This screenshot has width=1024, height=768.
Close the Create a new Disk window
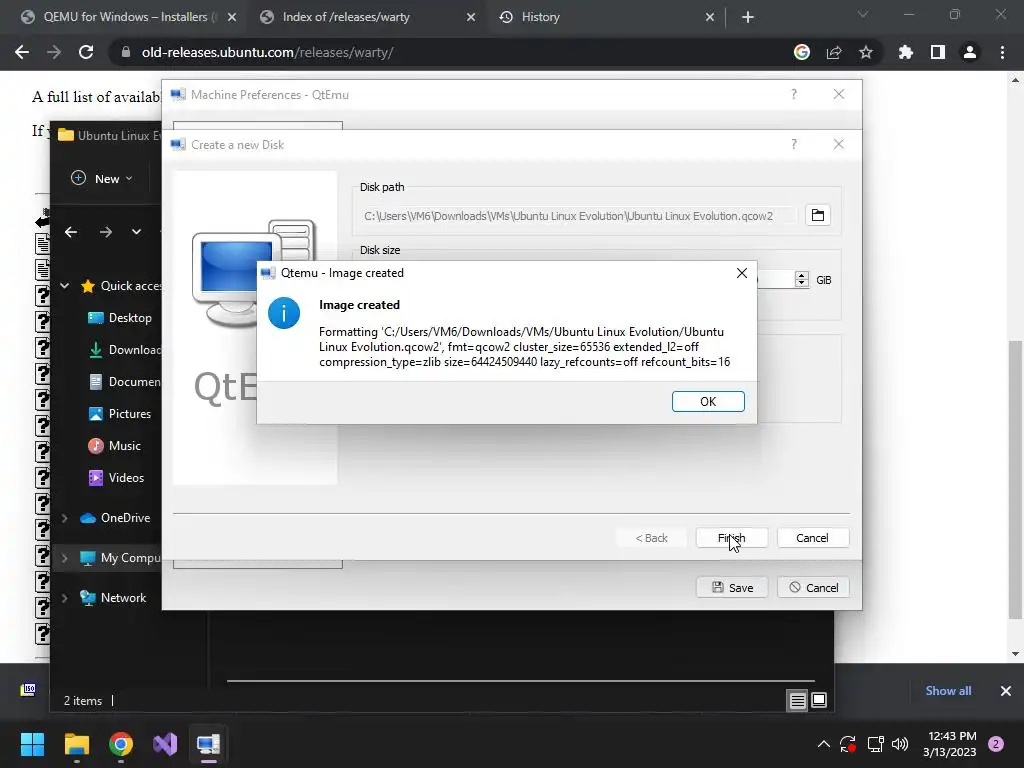tap(839, 144)
